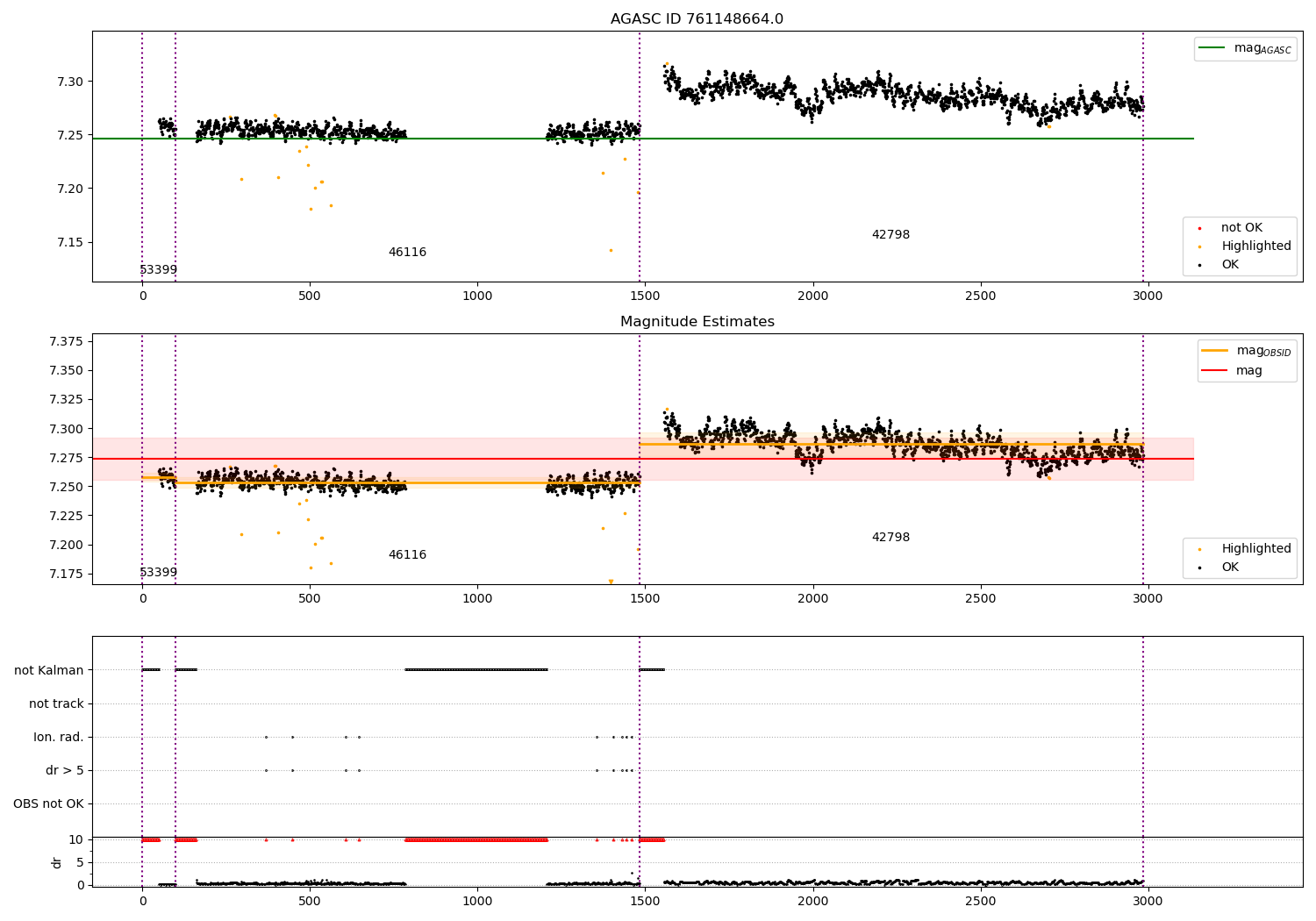Click the 7.350 y-axis tick label
The image size is (1316, 921).
pyautogui.click(x=67, y=370)
